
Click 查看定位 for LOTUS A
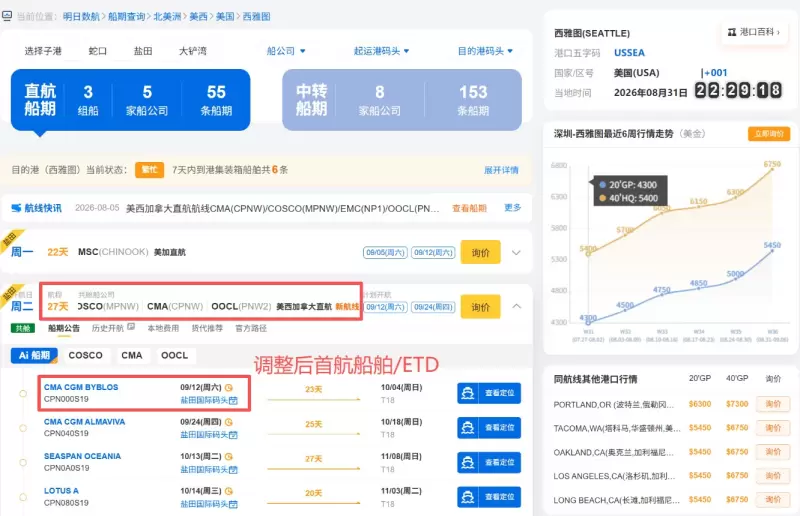click(489, 497)
